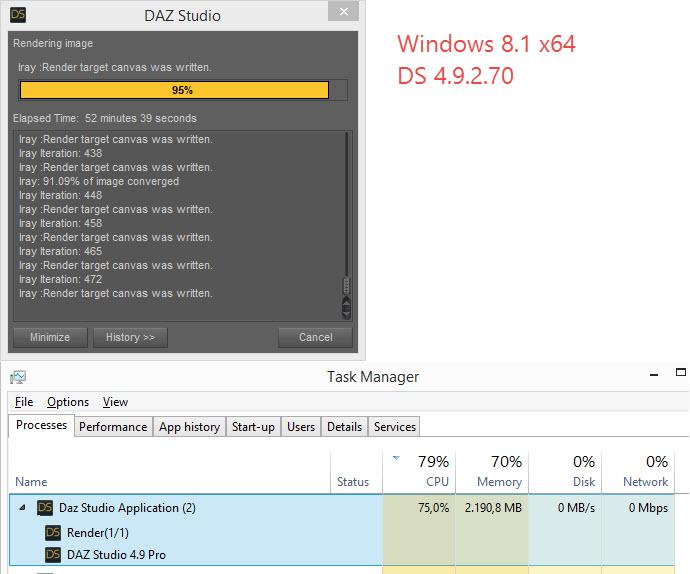Expand render log with History >> button

click(x=130, y=337)
